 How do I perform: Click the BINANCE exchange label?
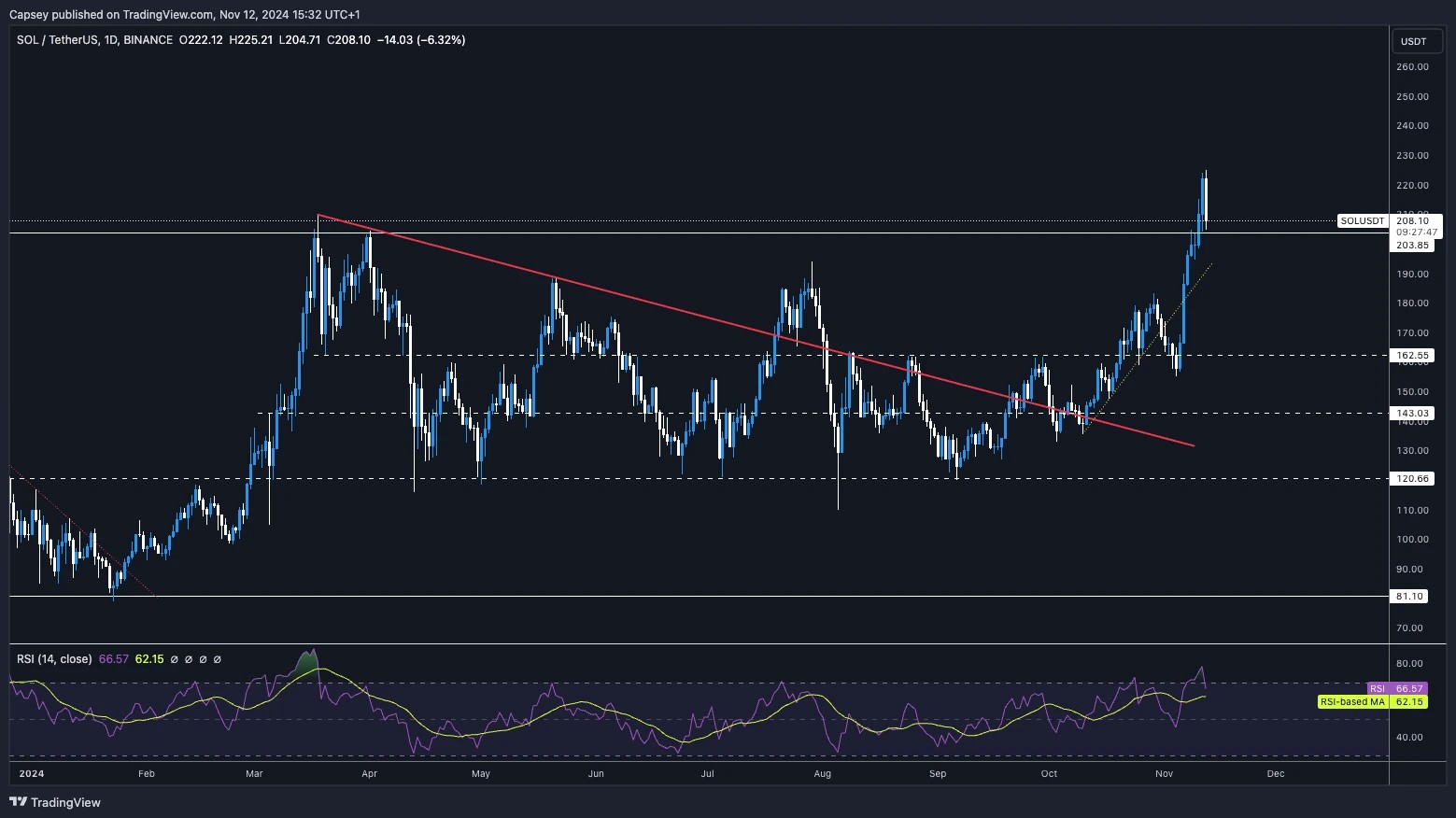click(x=146, y=40)
